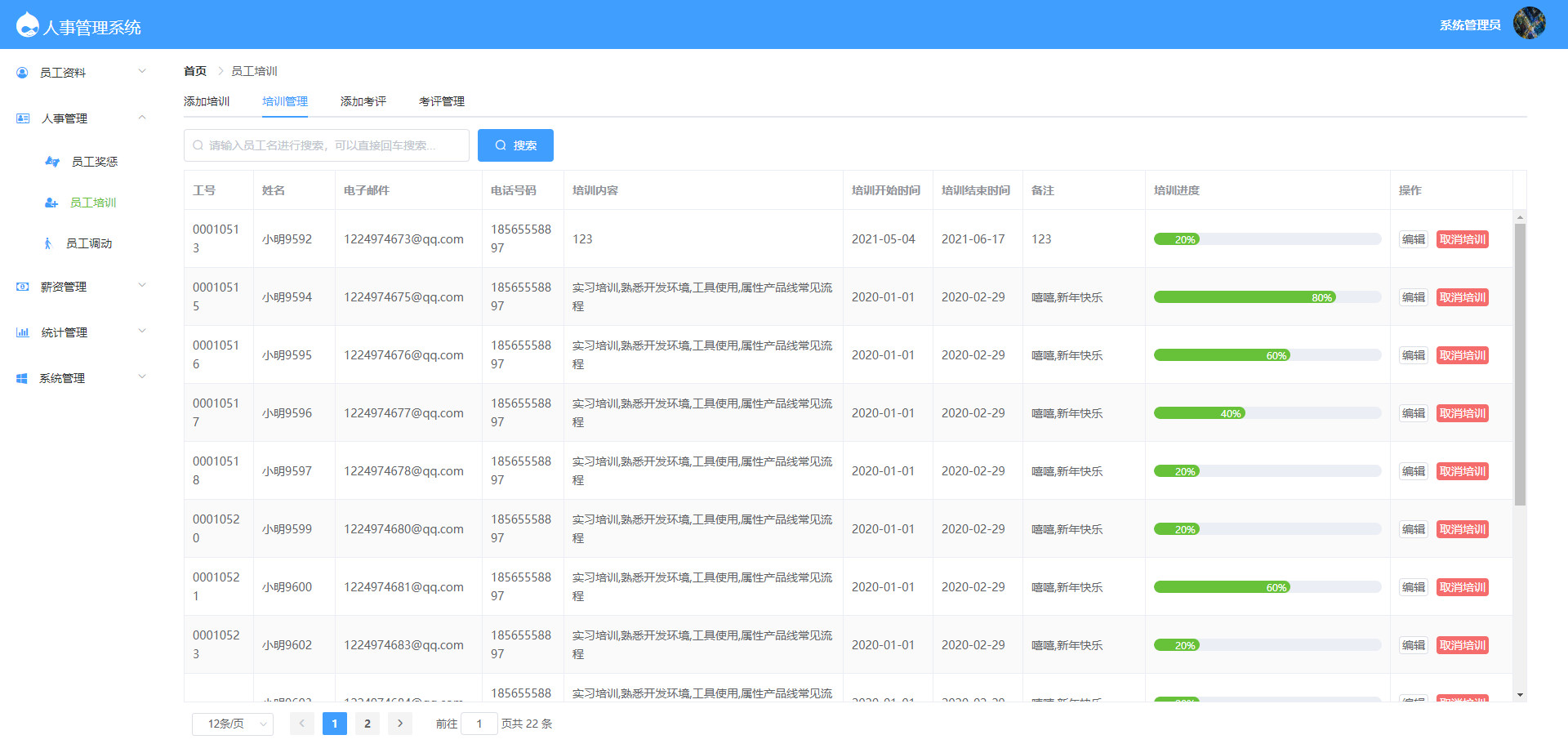Select the 员工奖惩 sidebar icon
Viewport: 1568px width, 744px height.
coord(52,162)
